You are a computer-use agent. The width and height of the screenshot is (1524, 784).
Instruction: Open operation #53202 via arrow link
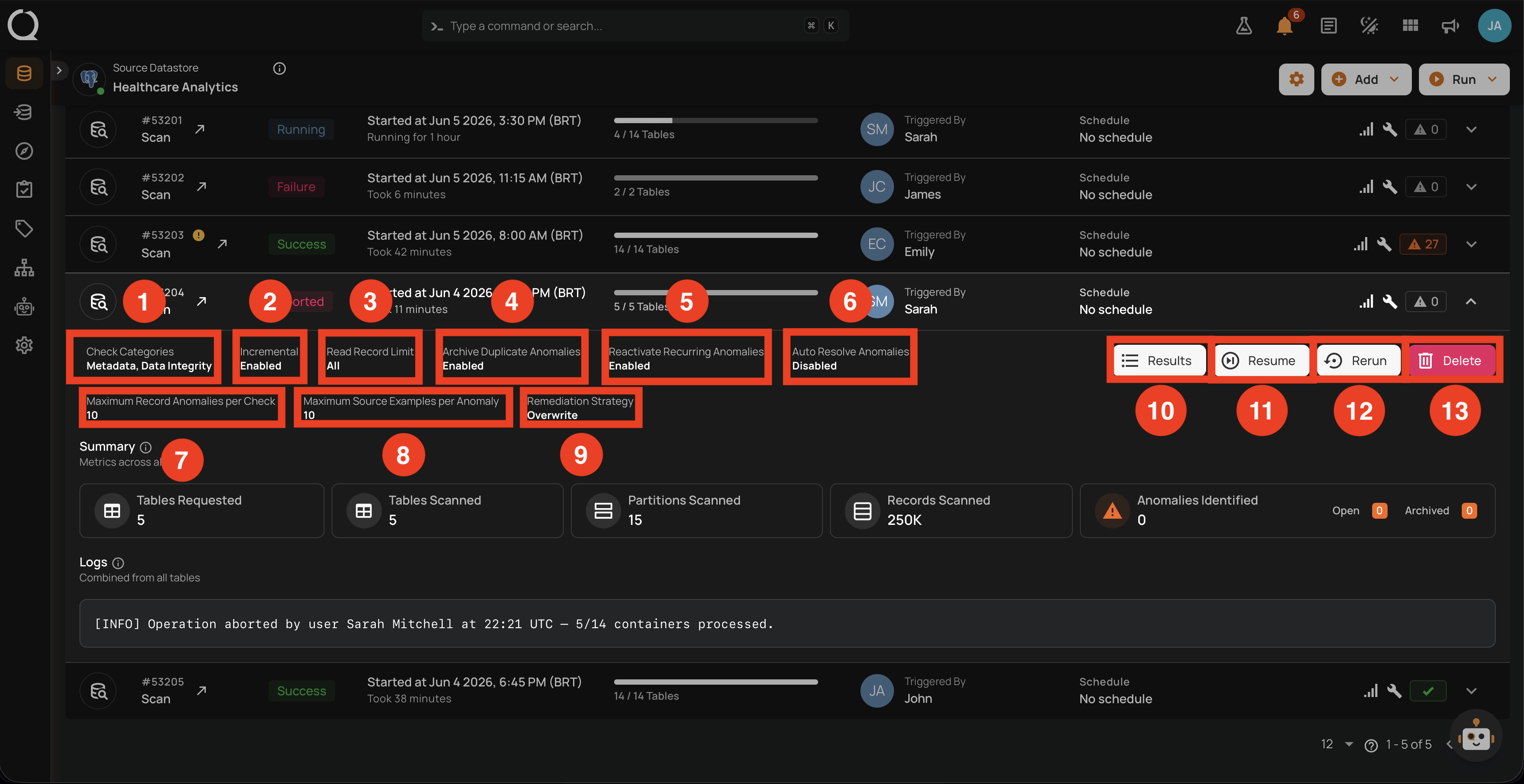201,186
